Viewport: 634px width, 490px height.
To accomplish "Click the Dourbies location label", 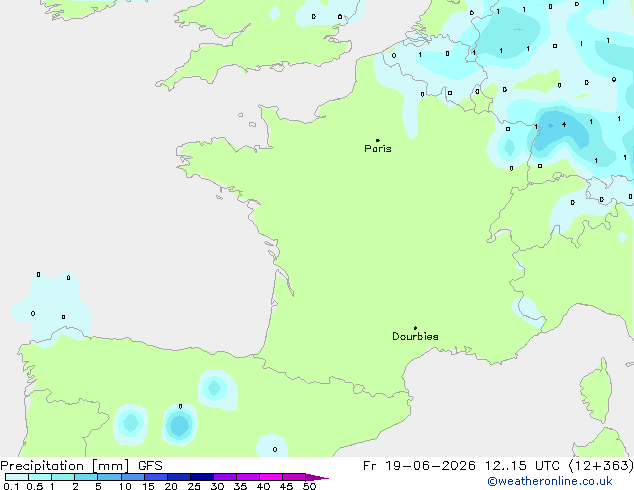I will pyautogui.click(x=415, y=336).
